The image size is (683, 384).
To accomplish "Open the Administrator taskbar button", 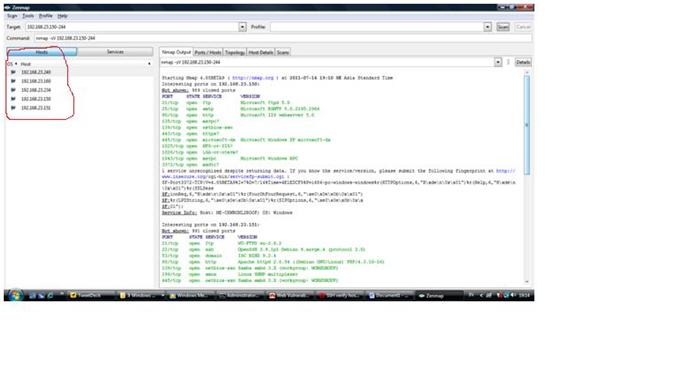I will (240, 295).
